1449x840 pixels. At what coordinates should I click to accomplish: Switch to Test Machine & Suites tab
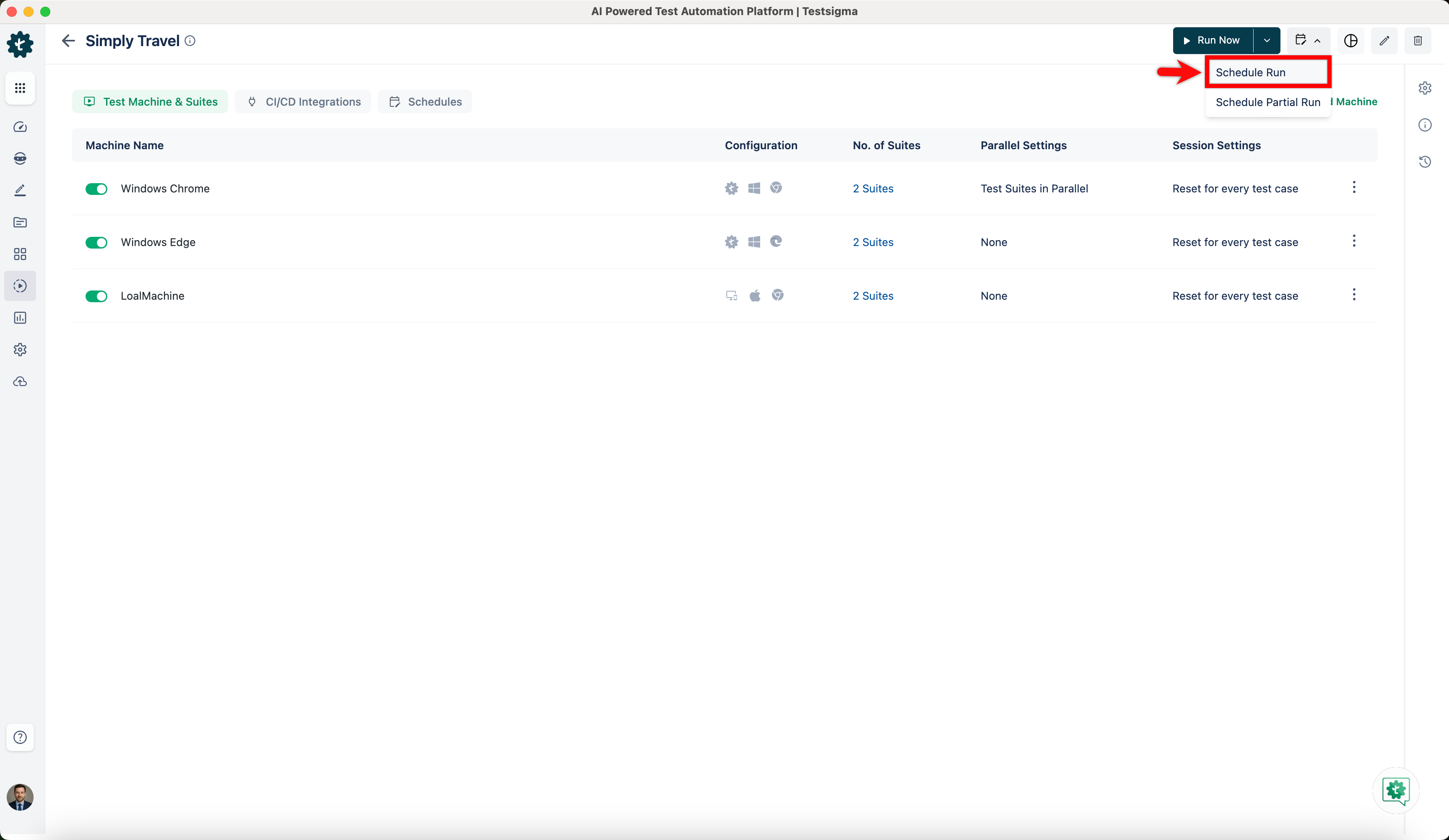coord(150,102)
